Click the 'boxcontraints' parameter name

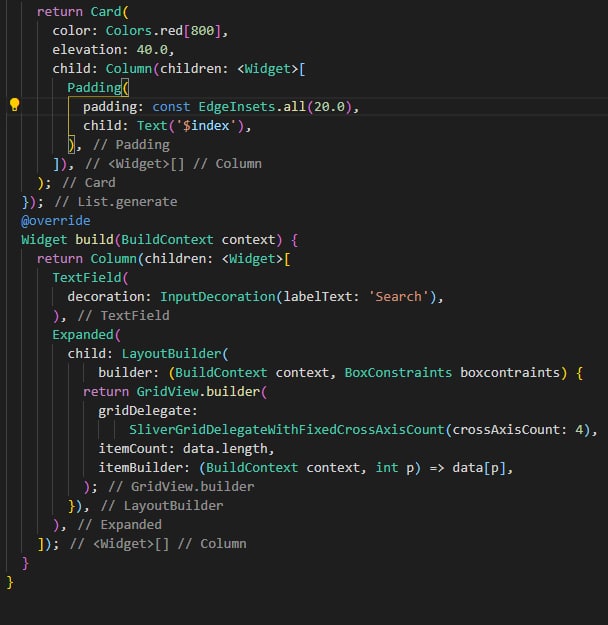coord(510,373)
